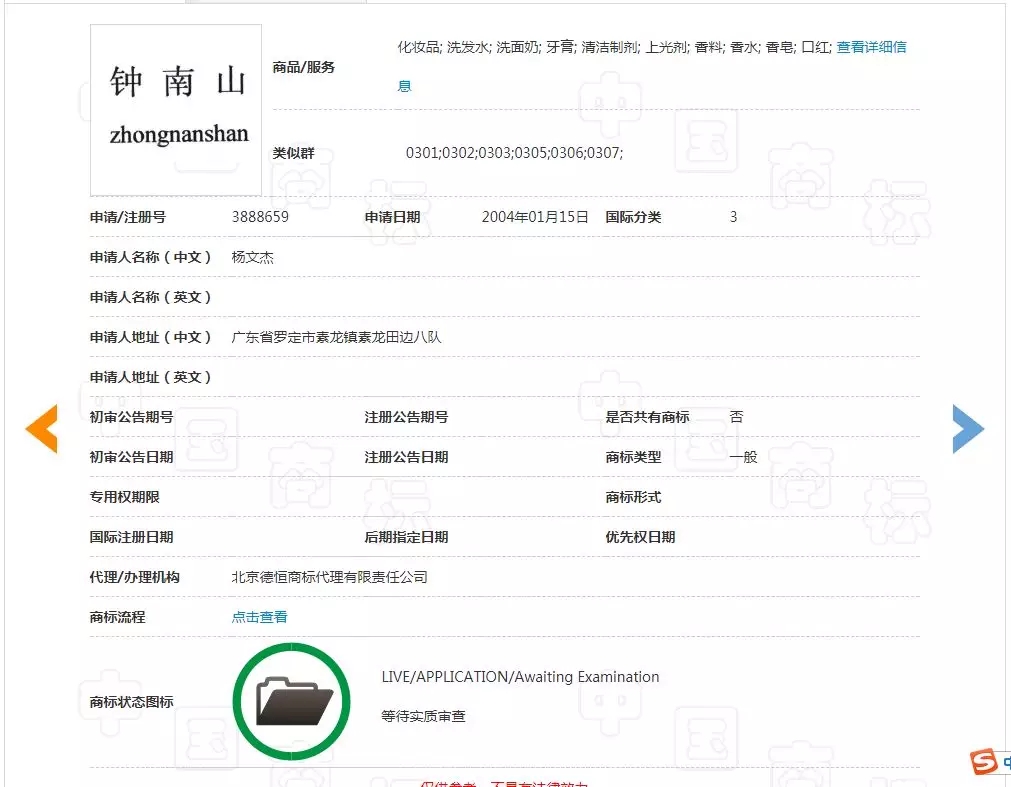Click the Sogou input method icon

(984, 762)
